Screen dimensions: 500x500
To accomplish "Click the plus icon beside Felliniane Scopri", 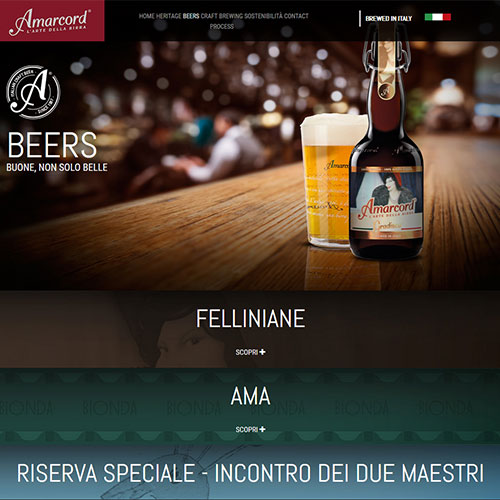I will [x=262, y=352].
